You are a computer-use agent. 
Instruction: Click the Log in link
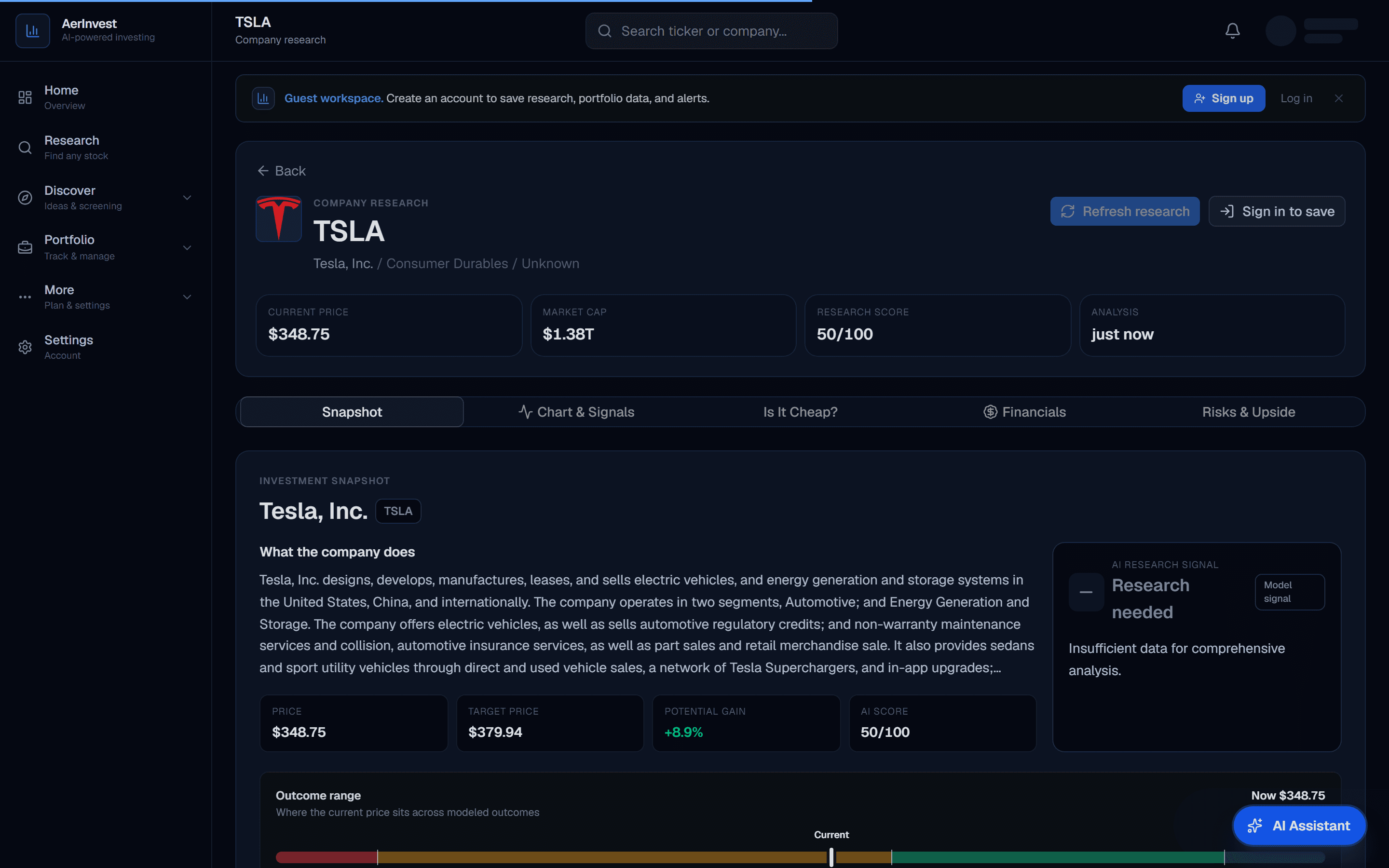[1296, 98]
